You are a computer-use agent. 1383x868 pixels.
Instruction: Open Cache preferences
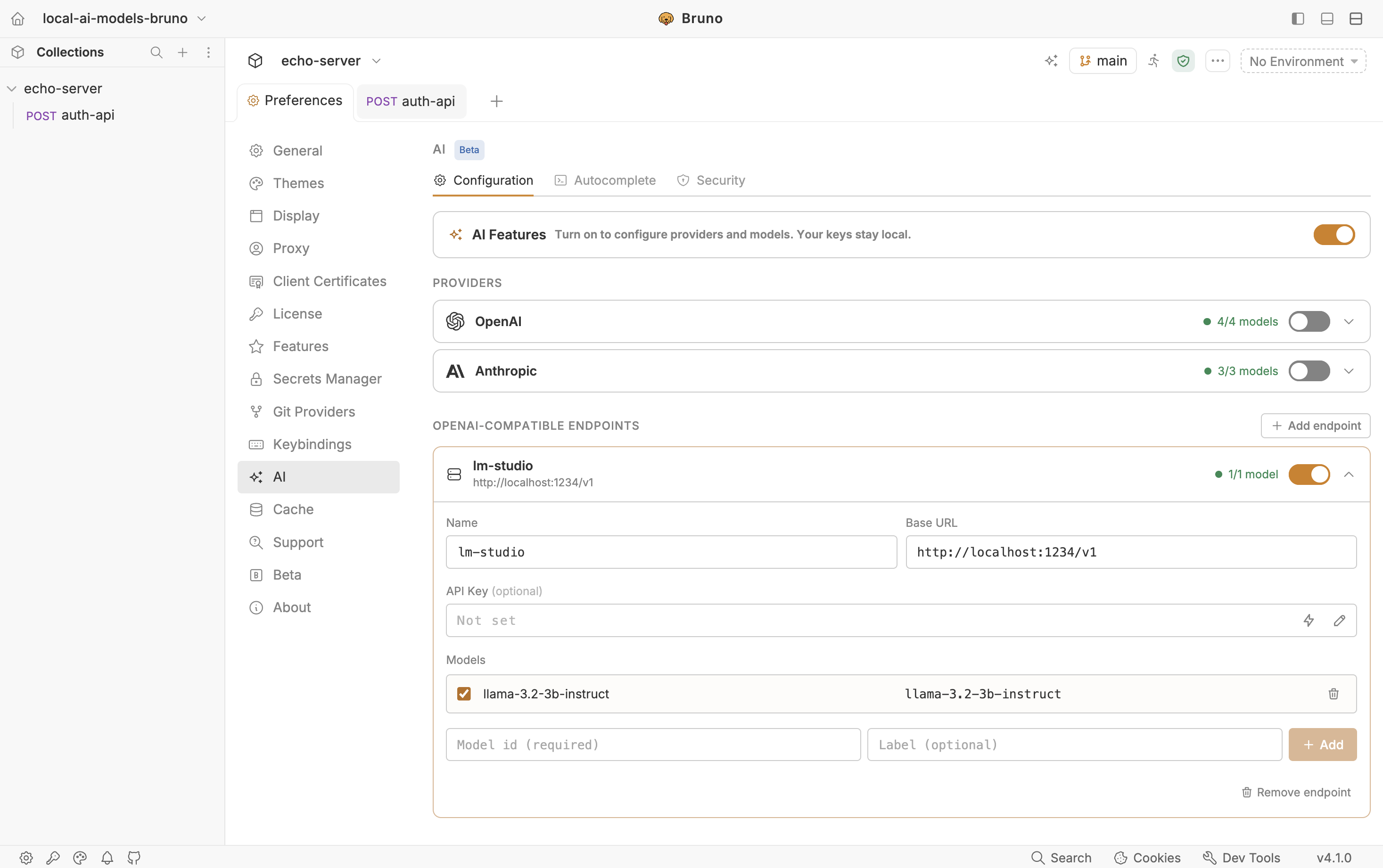[x=319, y=509]
